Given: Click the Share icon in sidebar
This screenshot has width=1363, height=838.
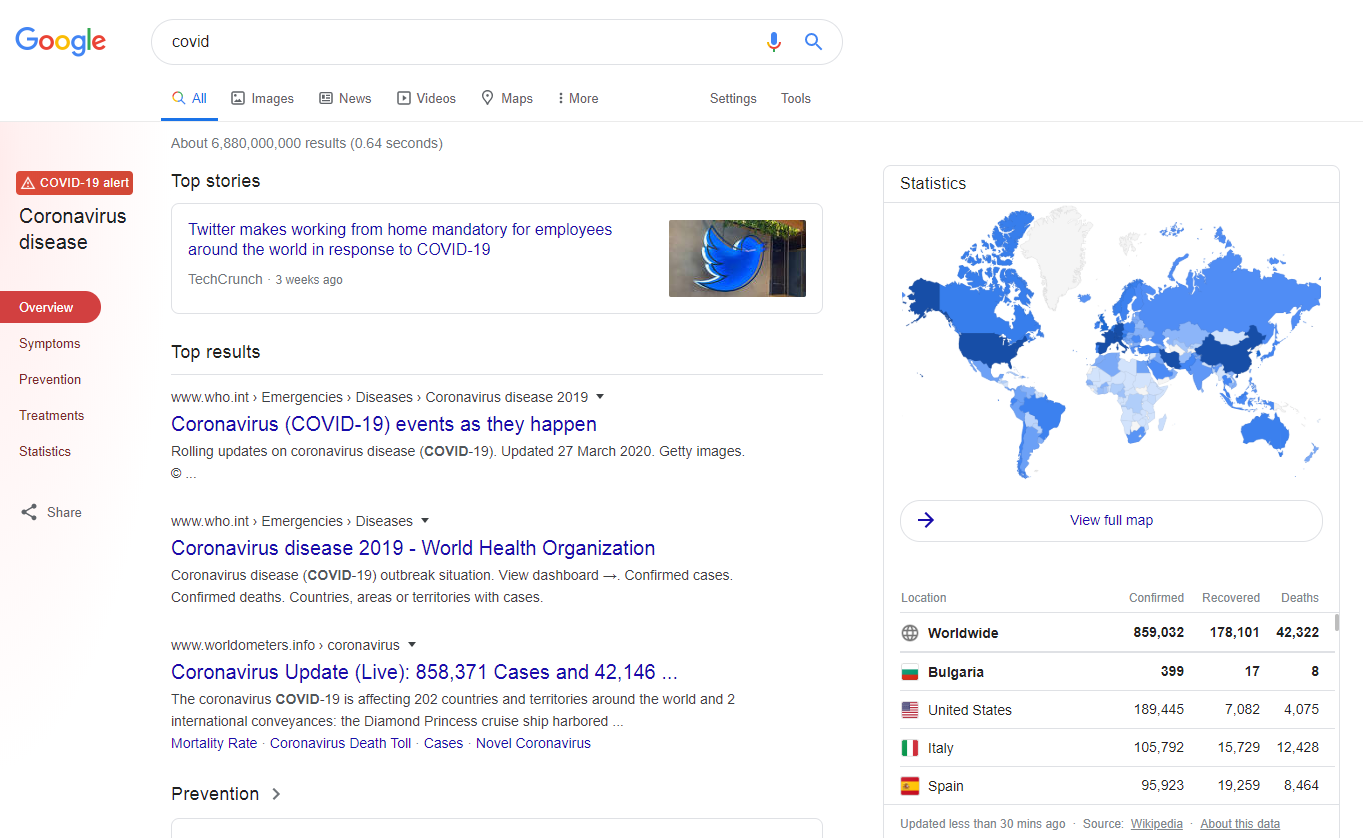Looking at the screenshot, I should pyautogui.click(x=29, y=512).
